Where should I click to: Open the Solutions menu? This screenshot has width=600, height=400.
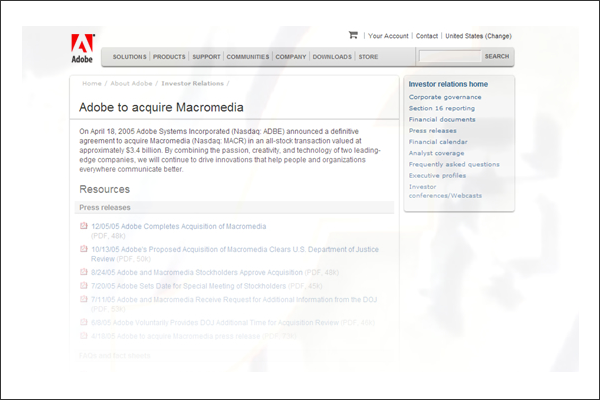[129, 57]
